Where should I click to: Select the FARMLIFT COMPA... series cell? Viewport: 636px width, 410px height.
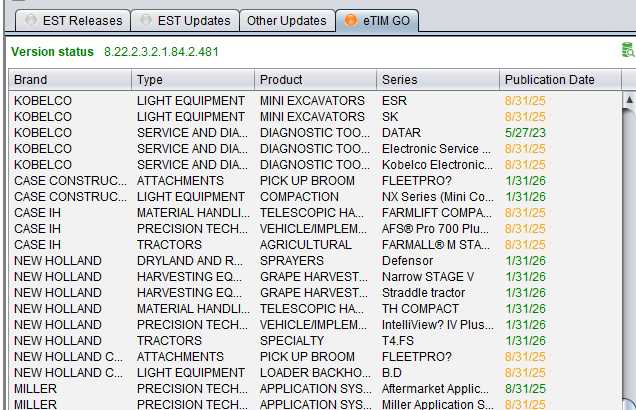tap(436, 213)
